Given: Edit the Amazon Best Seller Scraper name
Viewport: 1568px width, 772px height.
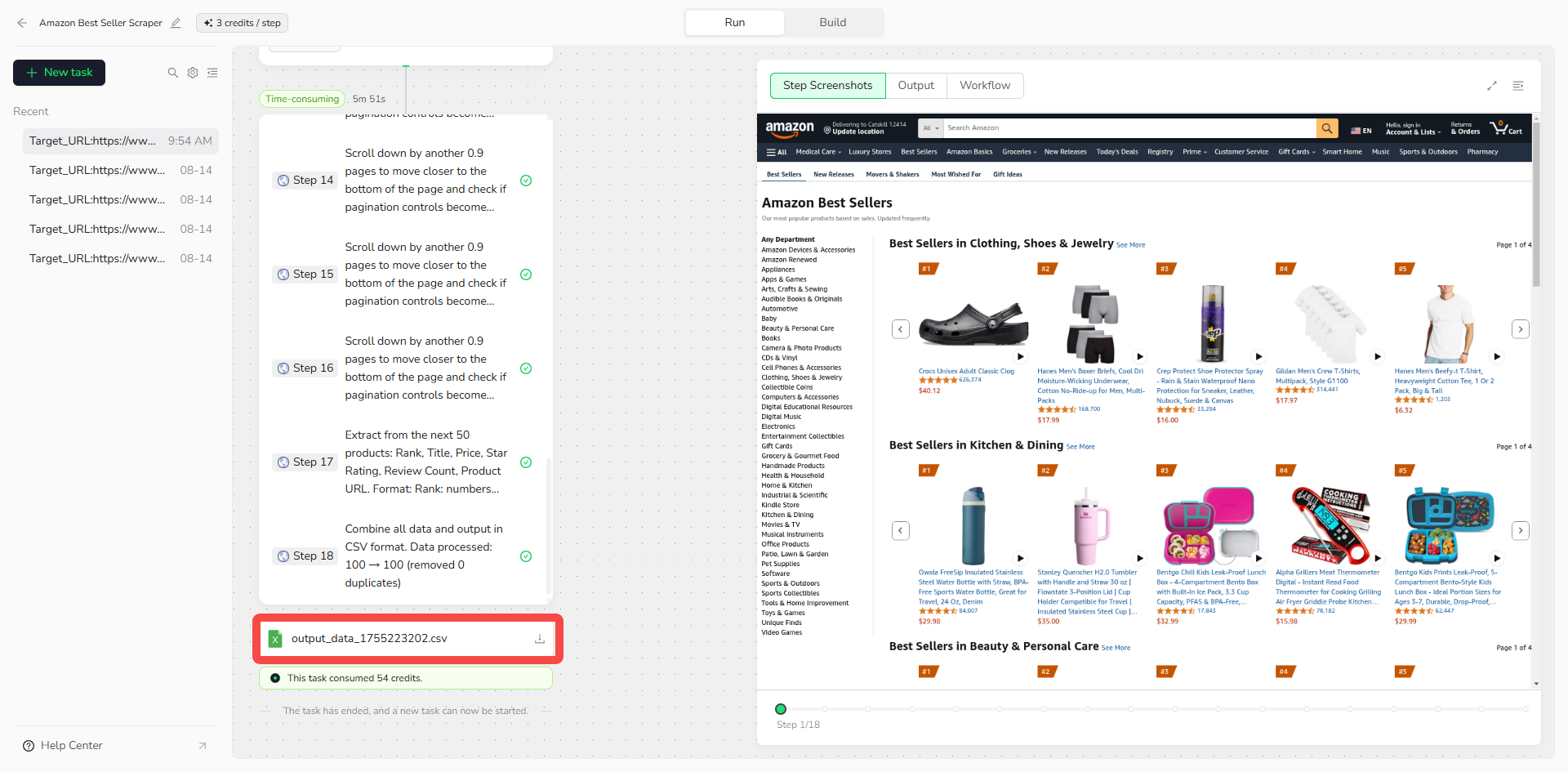Looking at the screenshot, I should pos(176,23).
